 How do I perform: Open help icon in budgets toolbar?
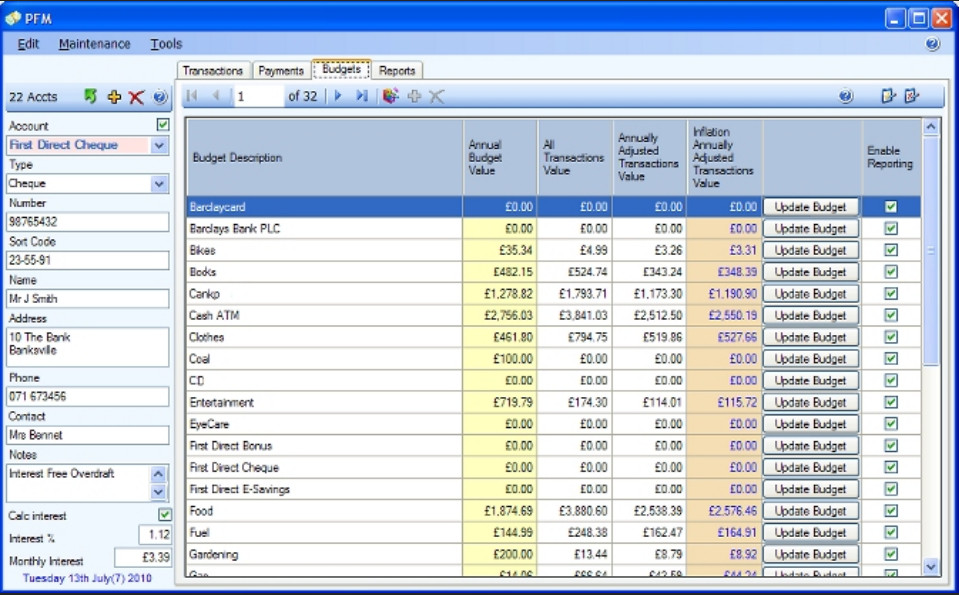click(x=845, y=96)
